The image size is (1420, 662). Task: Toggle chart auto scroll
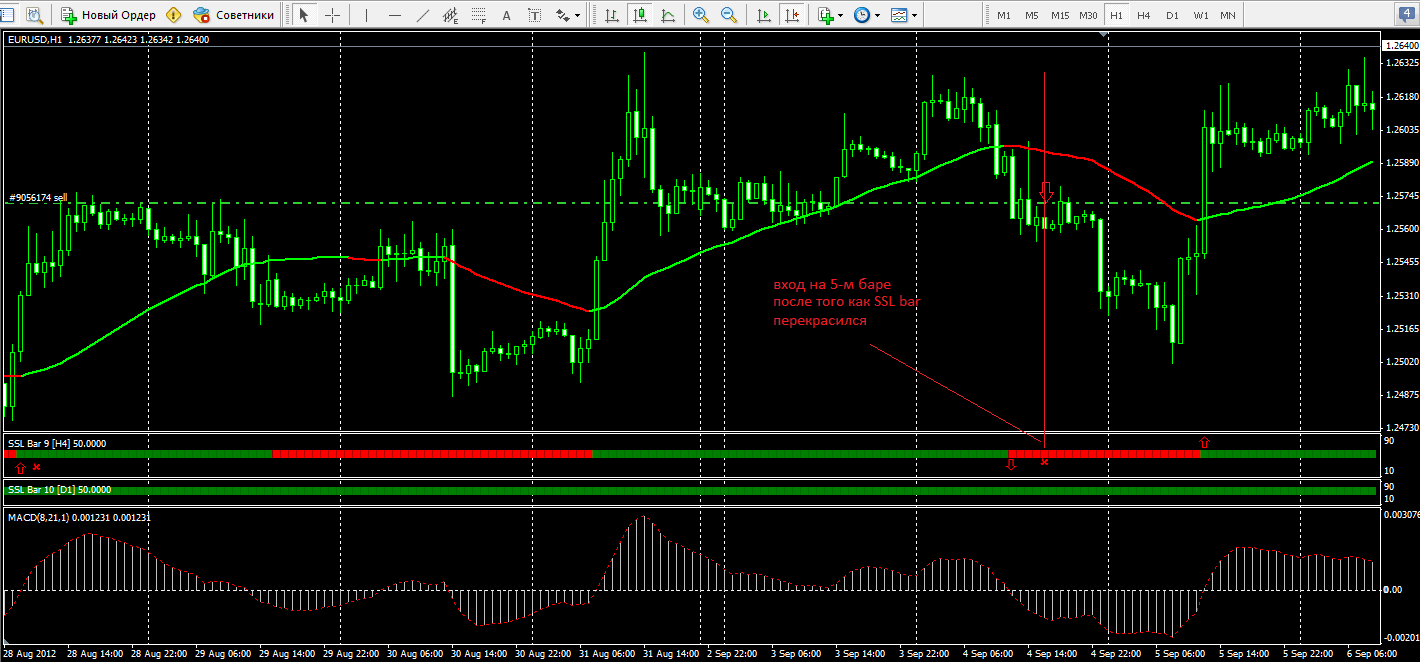pos(764,15)
